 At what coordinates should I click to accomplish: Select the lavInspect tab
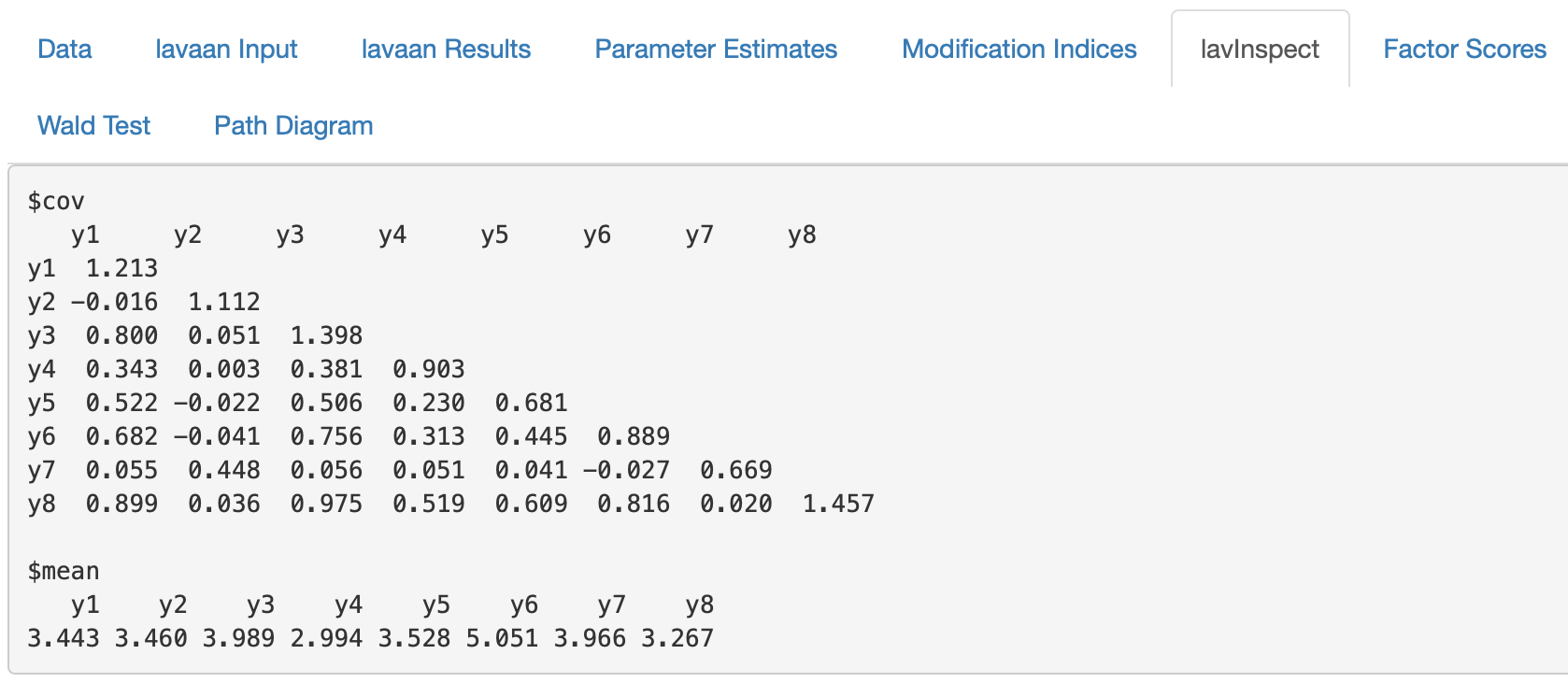pos(1260,50)
